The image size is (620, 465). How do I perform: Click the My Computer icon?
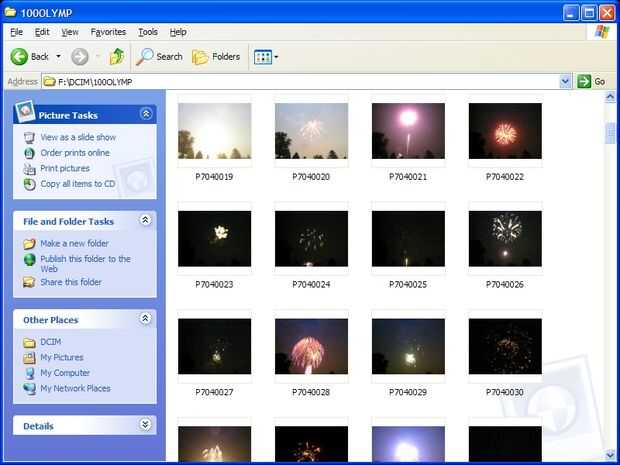29,373
